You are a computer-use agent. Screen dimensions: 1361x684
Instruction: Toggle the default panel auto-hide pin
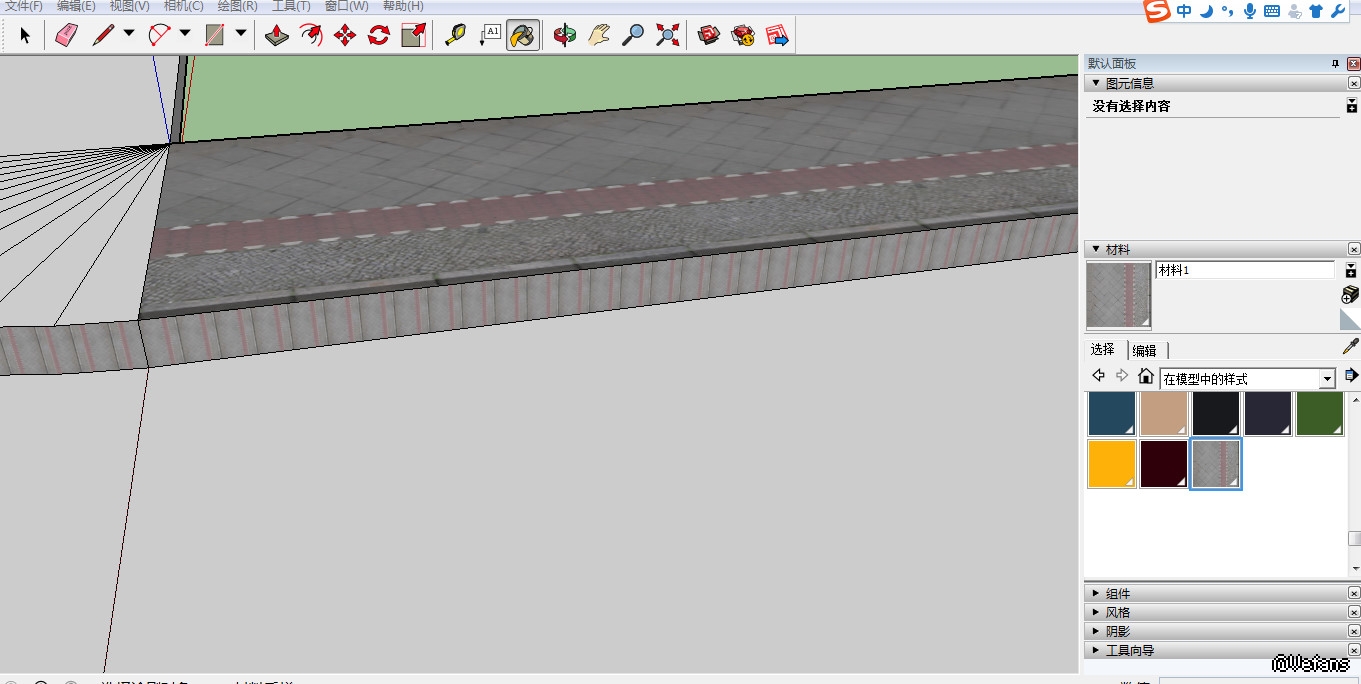[x=1335, y=64]
